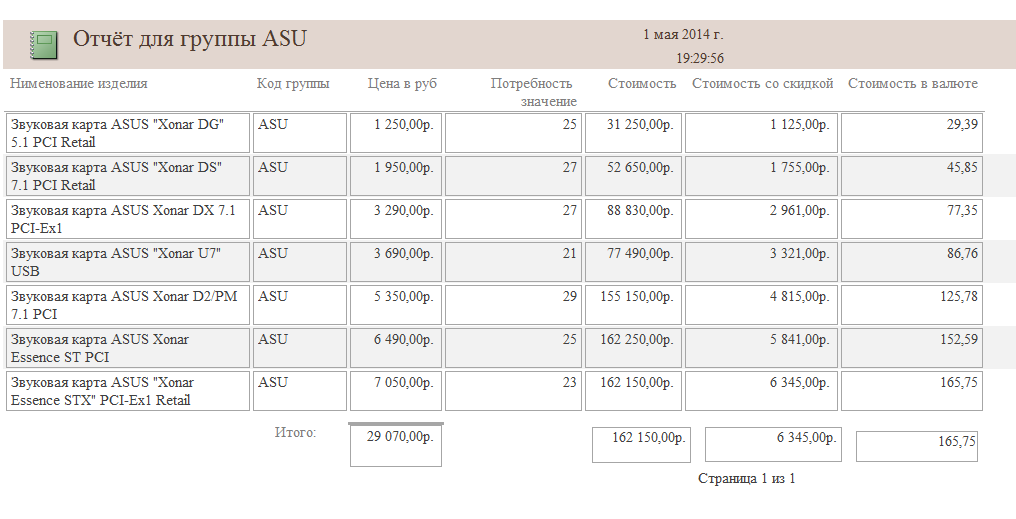Click the price 3 290,00р.
Screen dimensions: 1016x519
pos(396,219)
